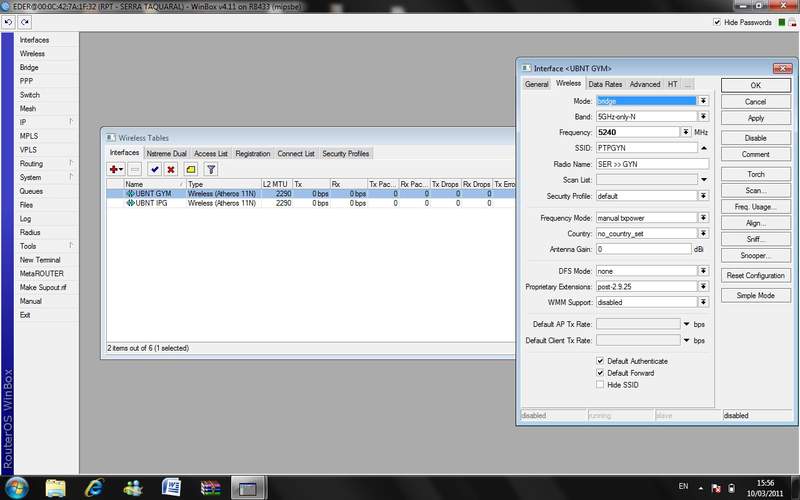
Task: Toggle the Hide Passwords checkbox
Action: coord(717,22)
